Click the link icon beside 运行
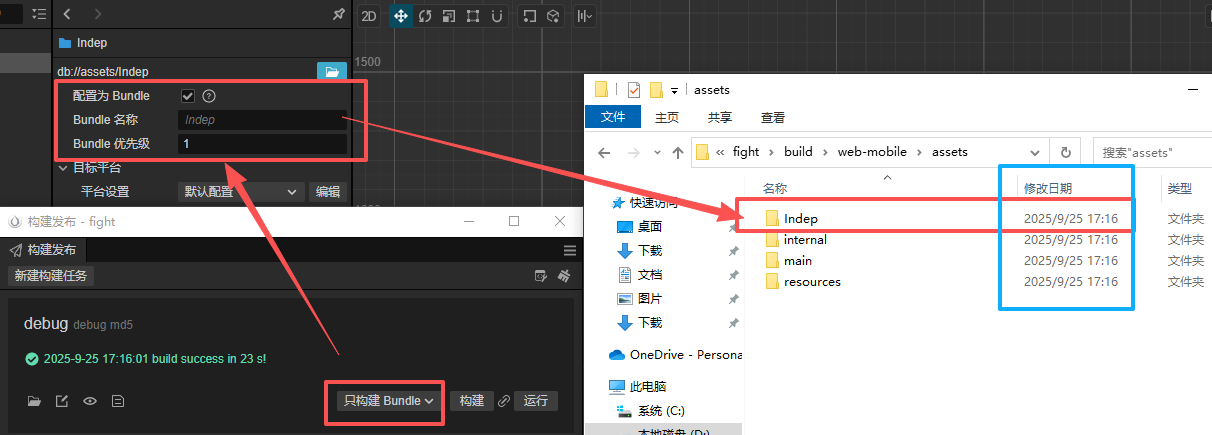Image resolution: width=1212 pixels, height=435 pixels. pos(504,401)
